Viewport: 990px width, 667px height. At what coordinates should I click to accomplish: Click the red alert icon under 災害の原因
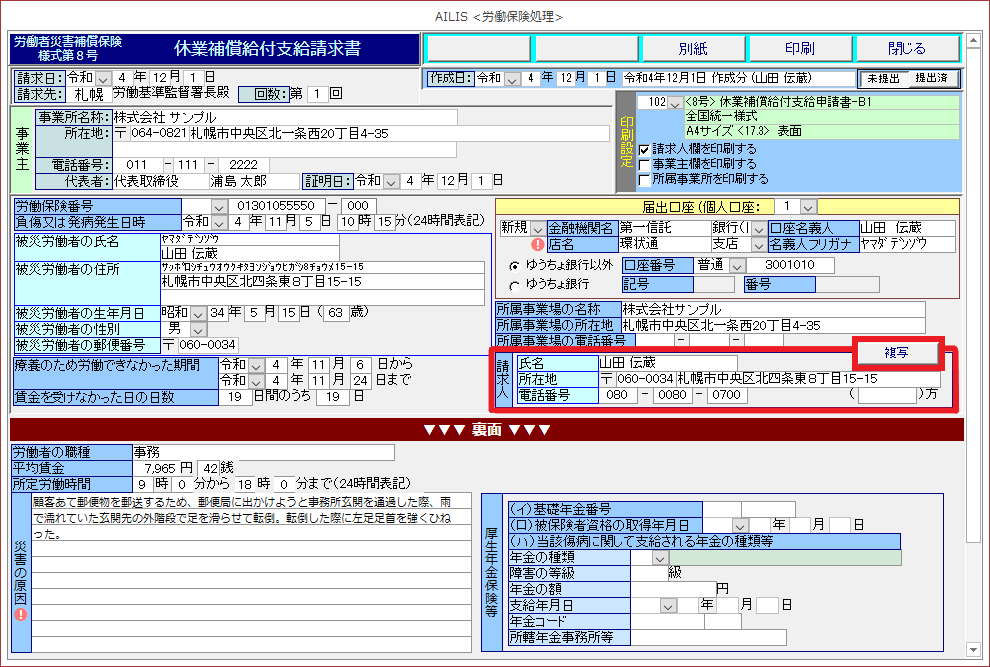(21, 614)
